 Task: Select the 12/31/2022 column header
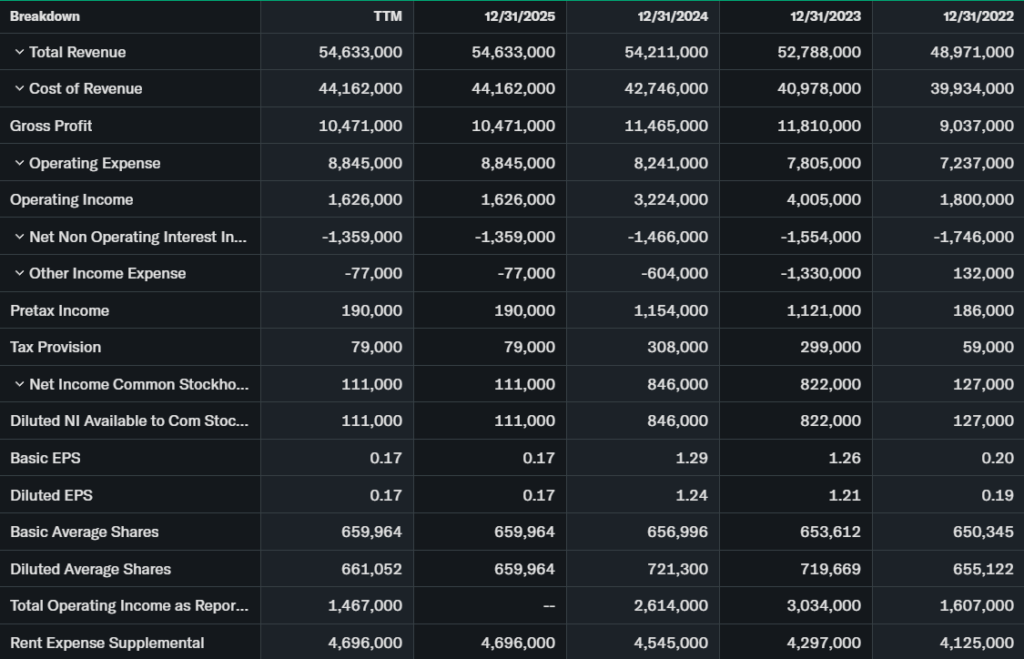point(979,16)
